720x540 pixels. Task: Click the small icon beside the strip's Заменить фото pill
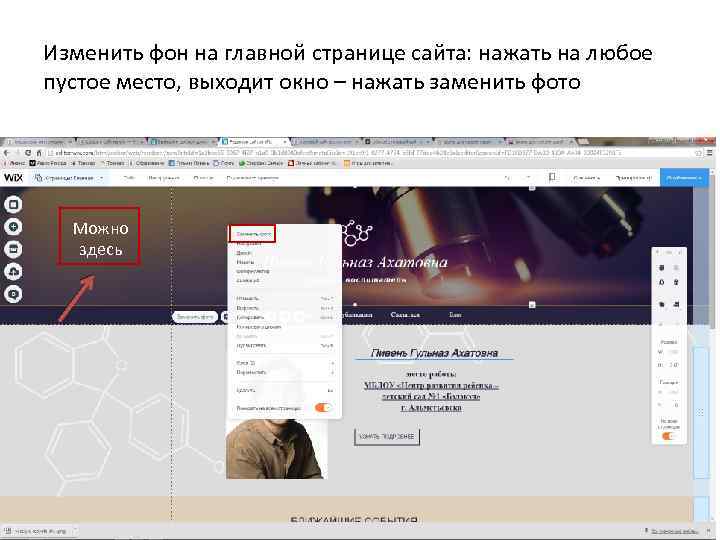coord(225,317)
